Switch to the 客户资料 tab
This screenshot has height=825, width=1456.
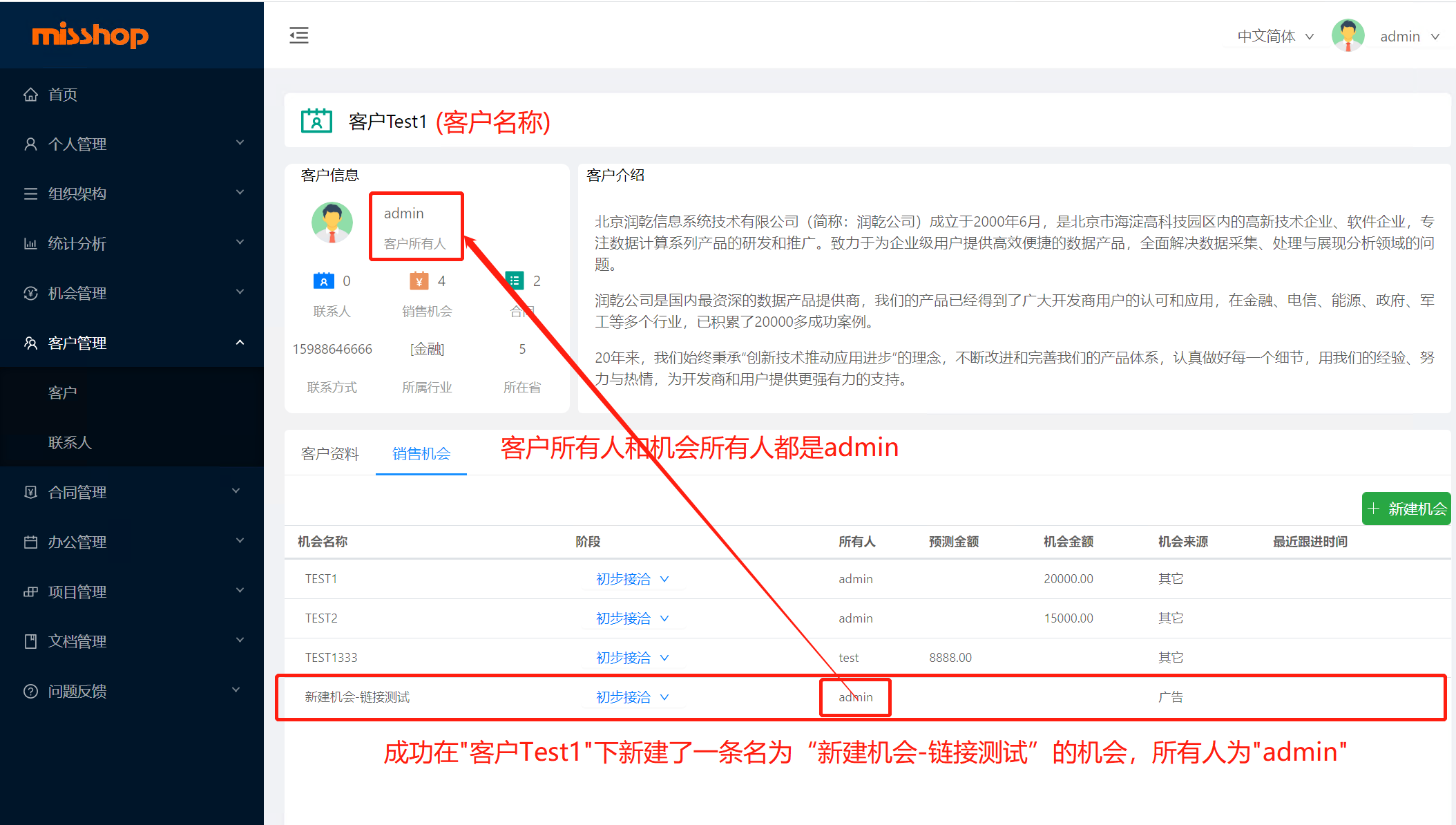pos(330,453)
